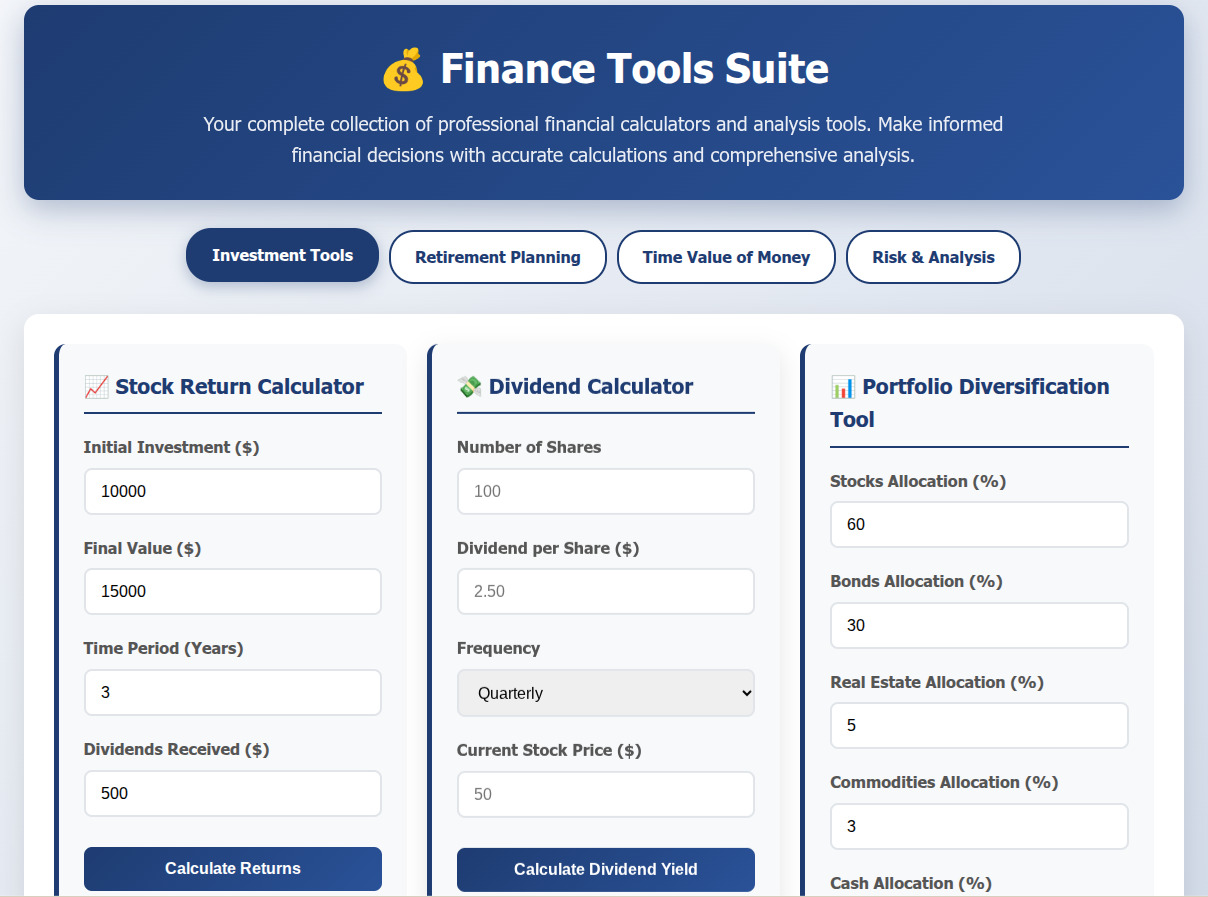1208x897 pixels.
Task: Click the Frequency label
Action: coord(498,648)
